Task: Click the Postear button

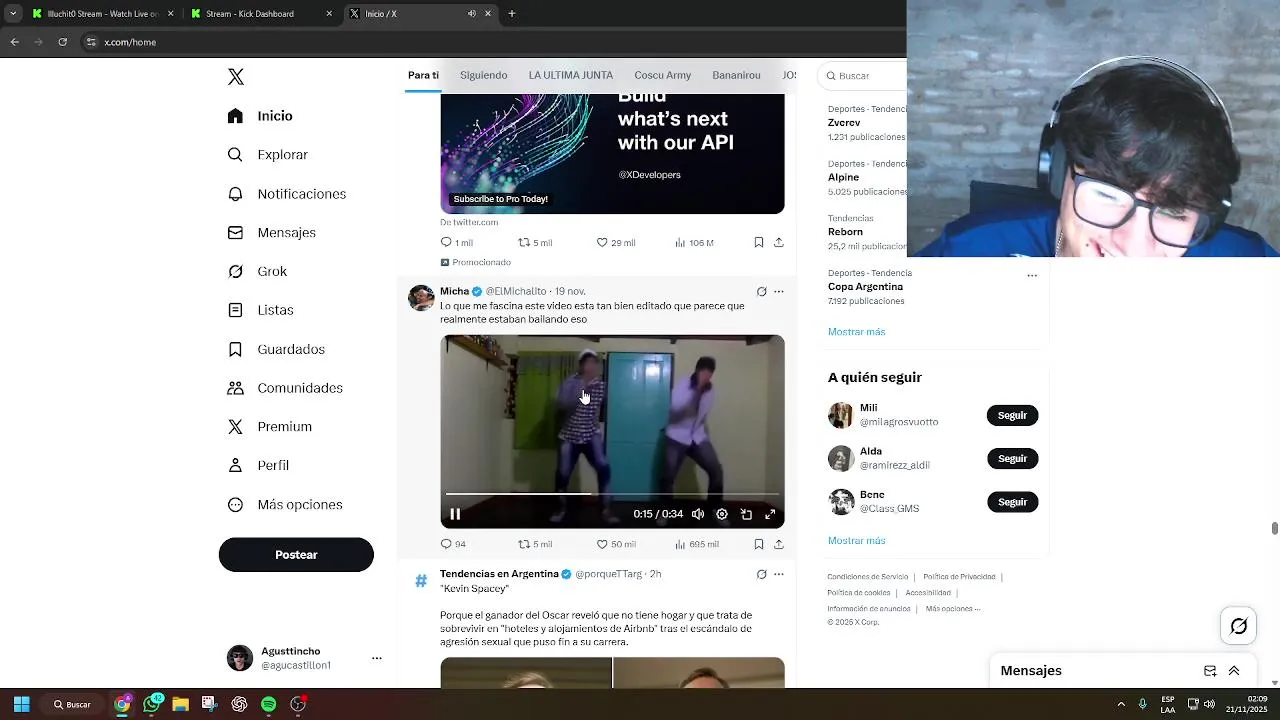Action: tap(296, 554)
